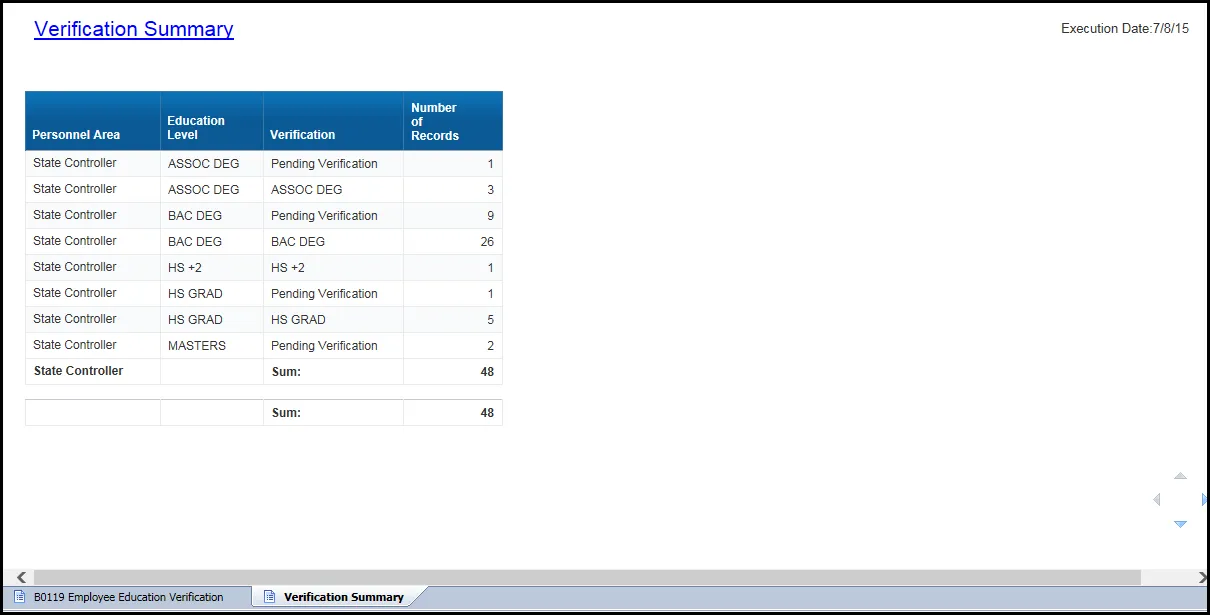
Task: Click the down navigation arrow
Action: pos(1180,524)
